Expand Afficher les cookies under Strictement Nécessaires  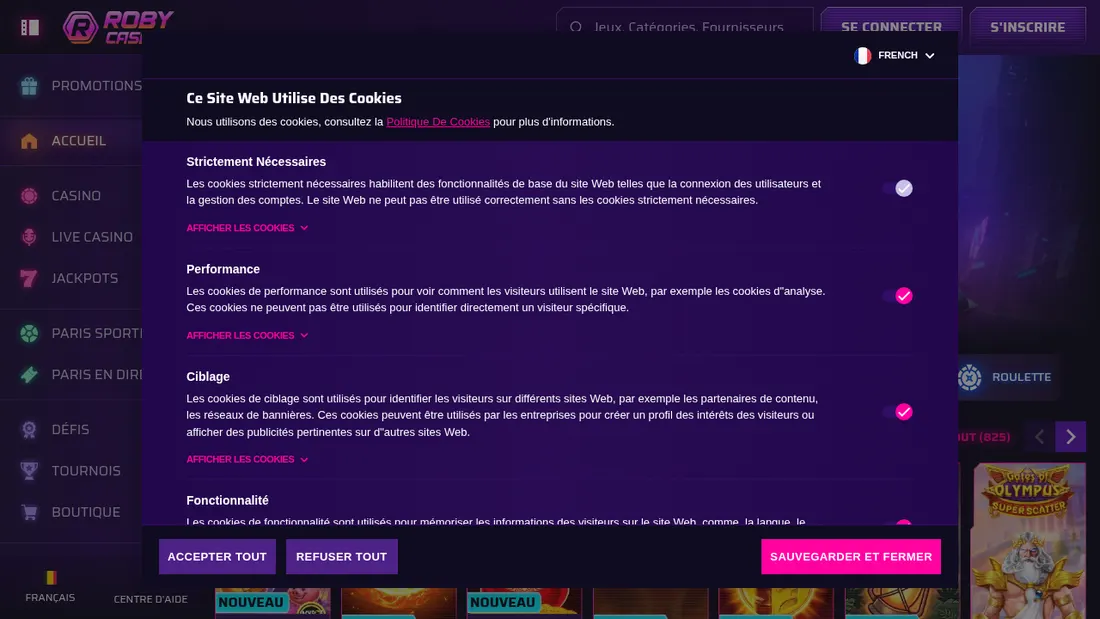[247, 228]
